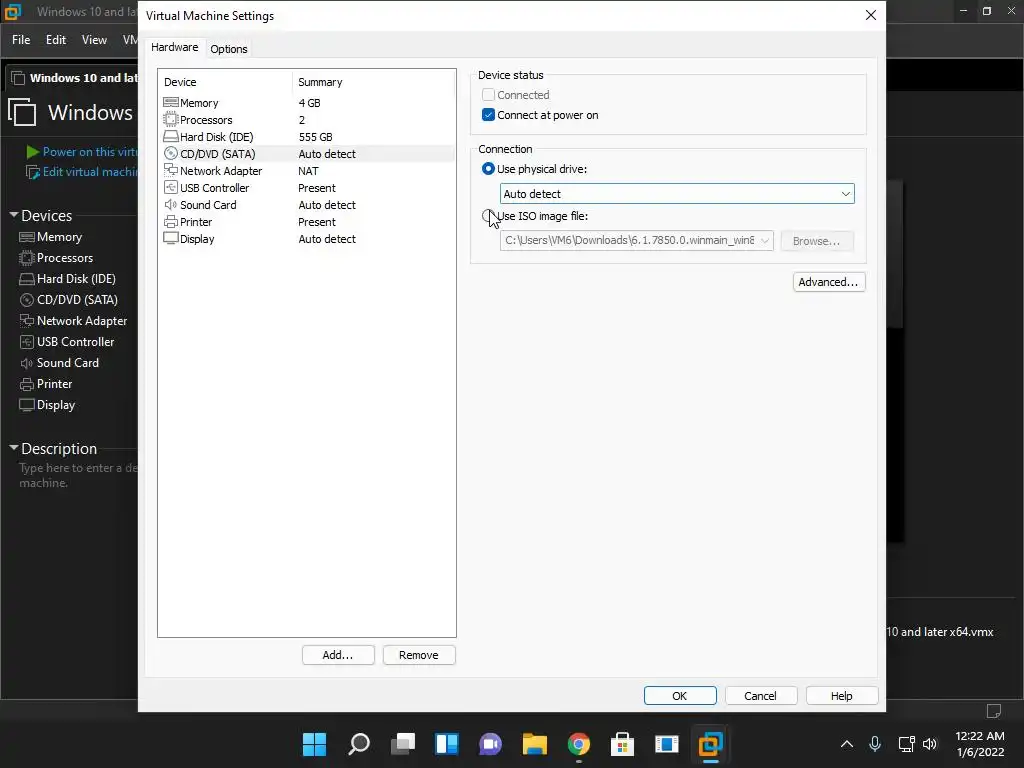
Task: Select the USB Controller icon in the dialog list
Action: 170,187
